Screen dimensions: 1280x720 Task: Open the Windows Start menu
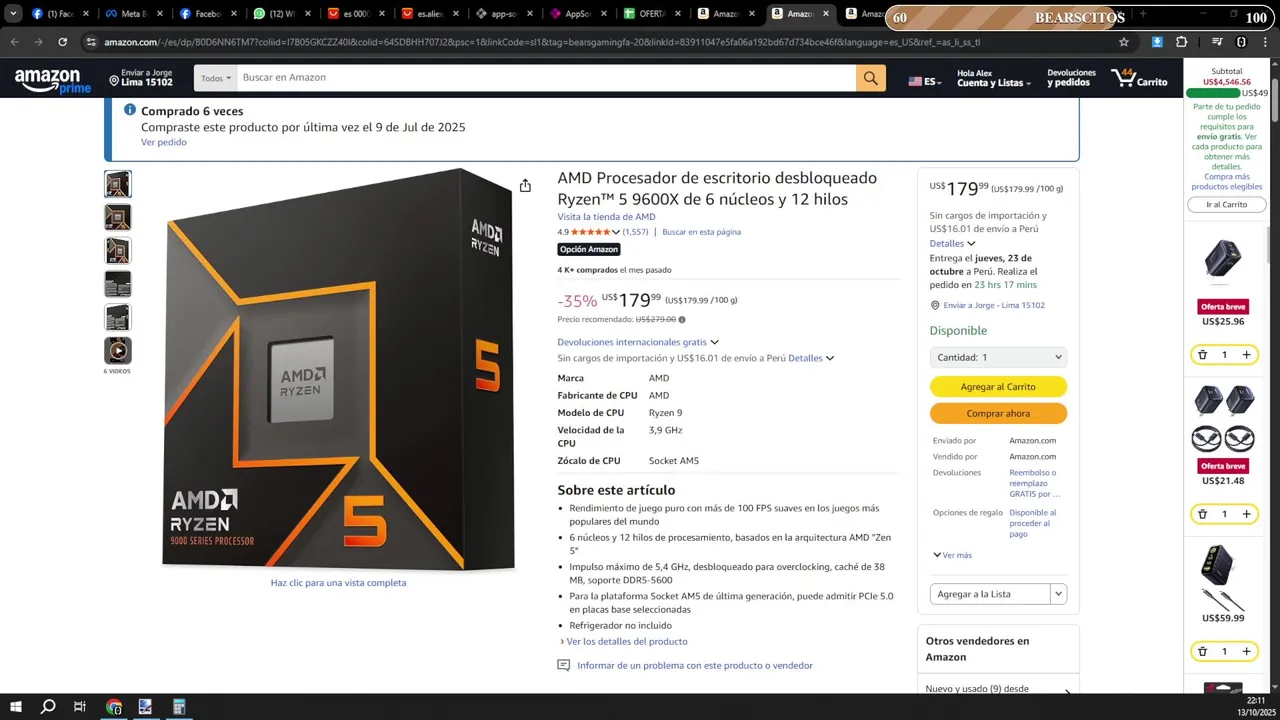point(16,707)
